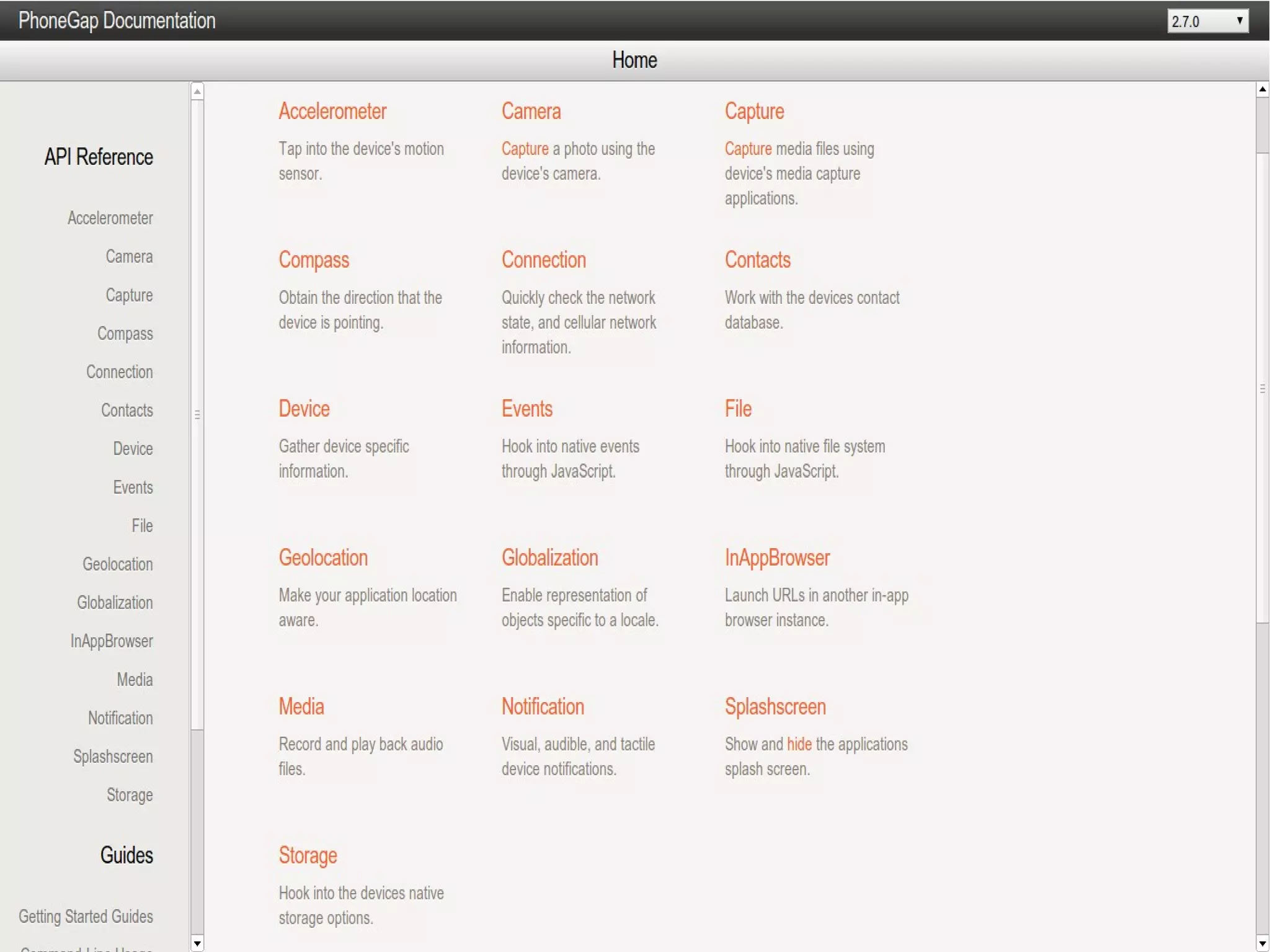Screen dimensions: 1270x952
Task: Click the 'hide' link in Splashscreen description
Action: pyautogui.click(x=799, y=744)
